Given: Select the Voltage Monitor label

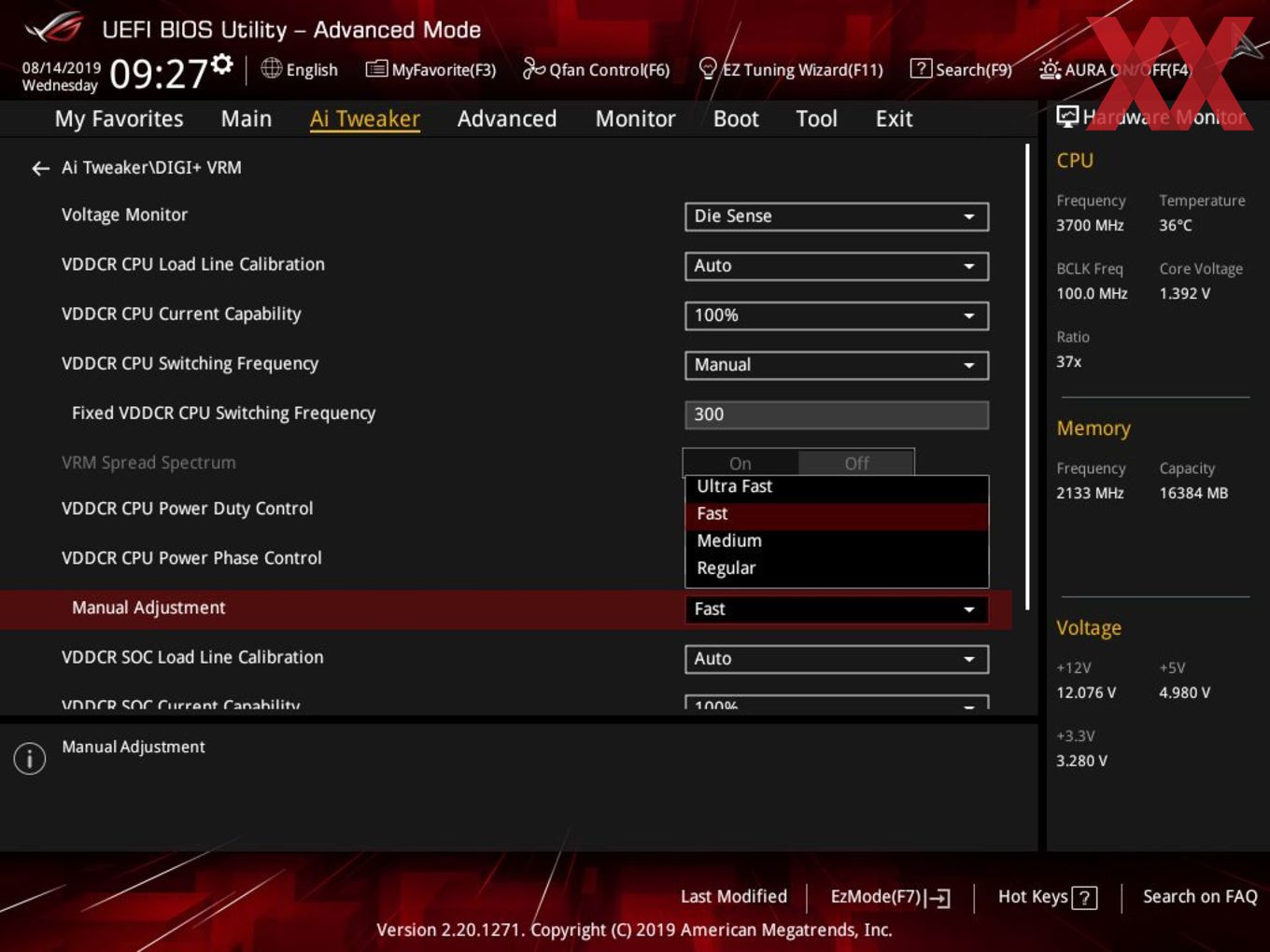Looking at the screenshot, I should (124, 215).
